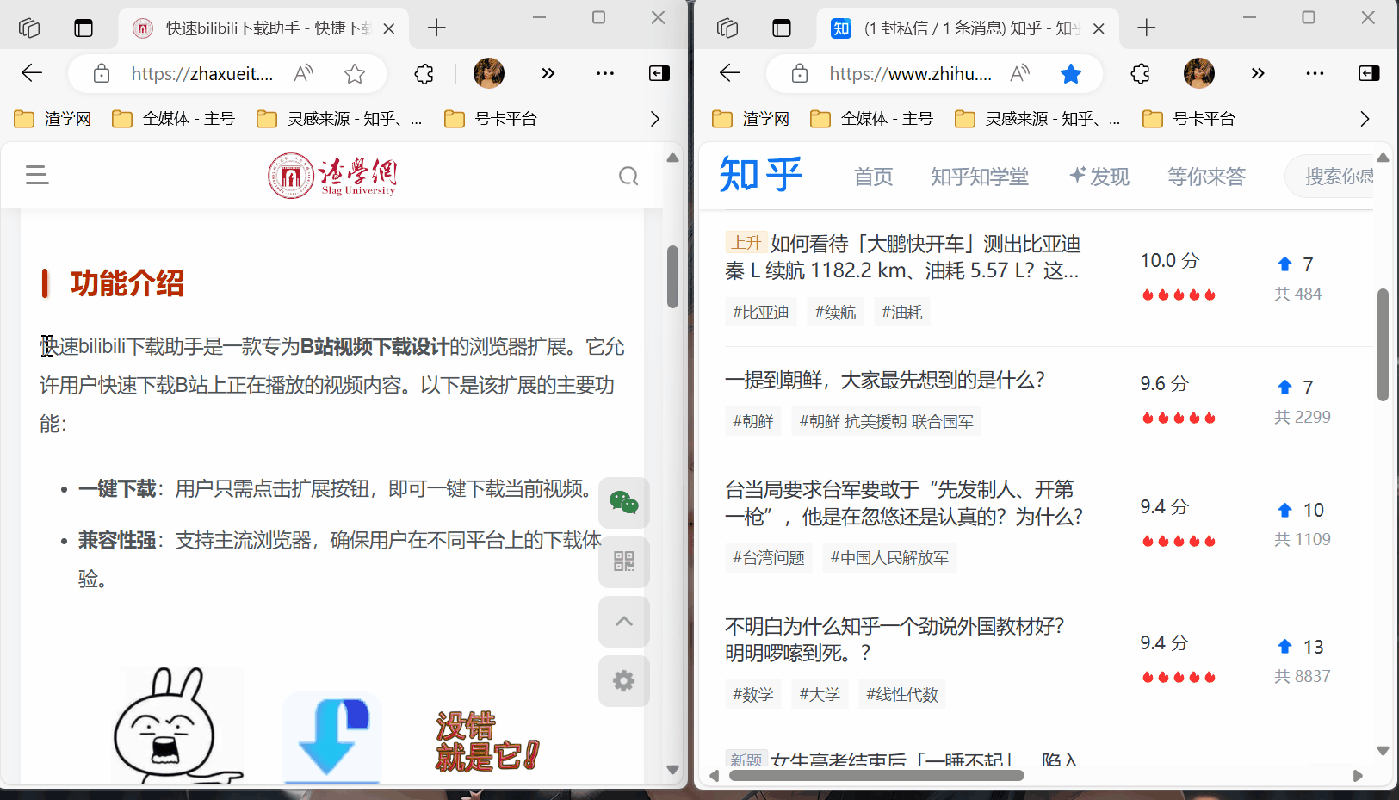
Task: Expand the favorites bar overflow chevron
Action: (655, 118)
